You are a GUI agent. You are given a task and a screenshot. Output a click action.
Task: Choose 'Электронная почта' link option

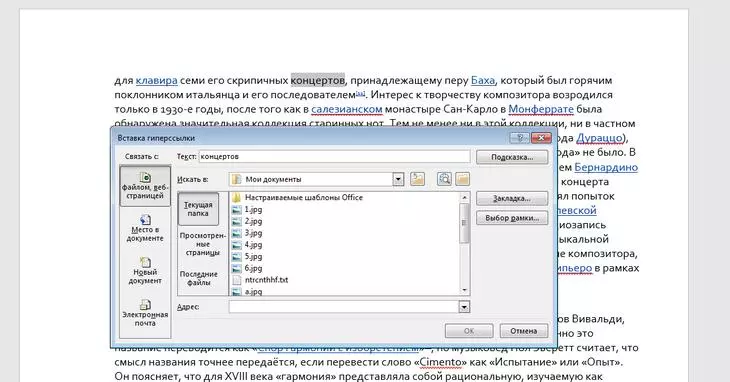145,313
